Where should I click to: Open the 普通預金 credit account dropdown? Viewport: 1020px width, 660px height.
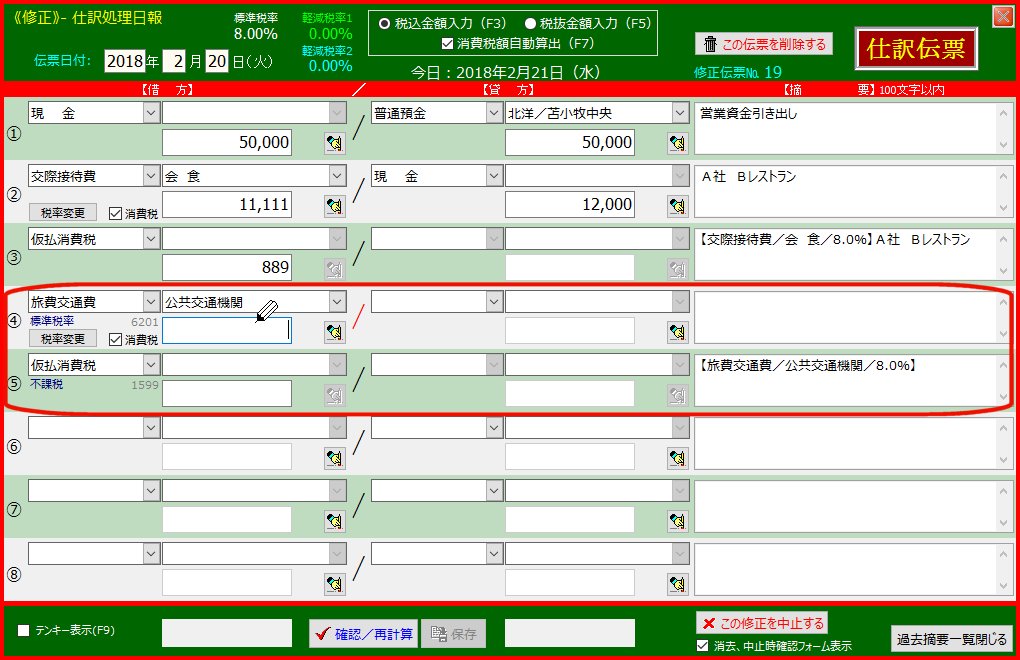pyautogui.click(x=493, y=113)
